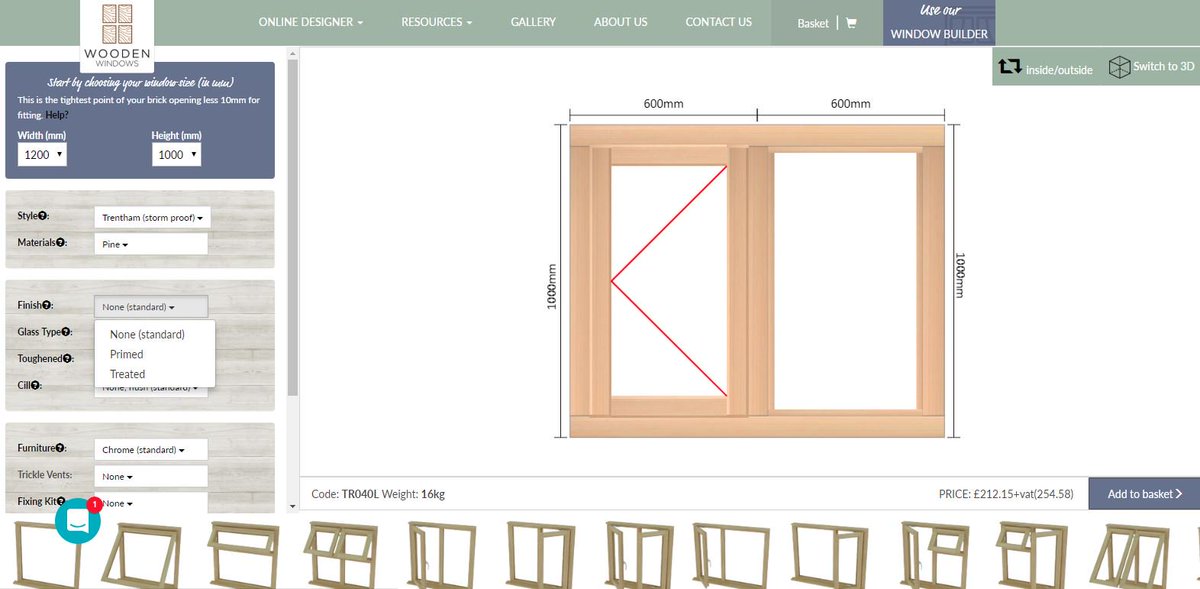Open the Height (mm) dropdown showing 1000
This screenshot has height=589, width=1200.
pyautogui.click(x=177, y=155)
